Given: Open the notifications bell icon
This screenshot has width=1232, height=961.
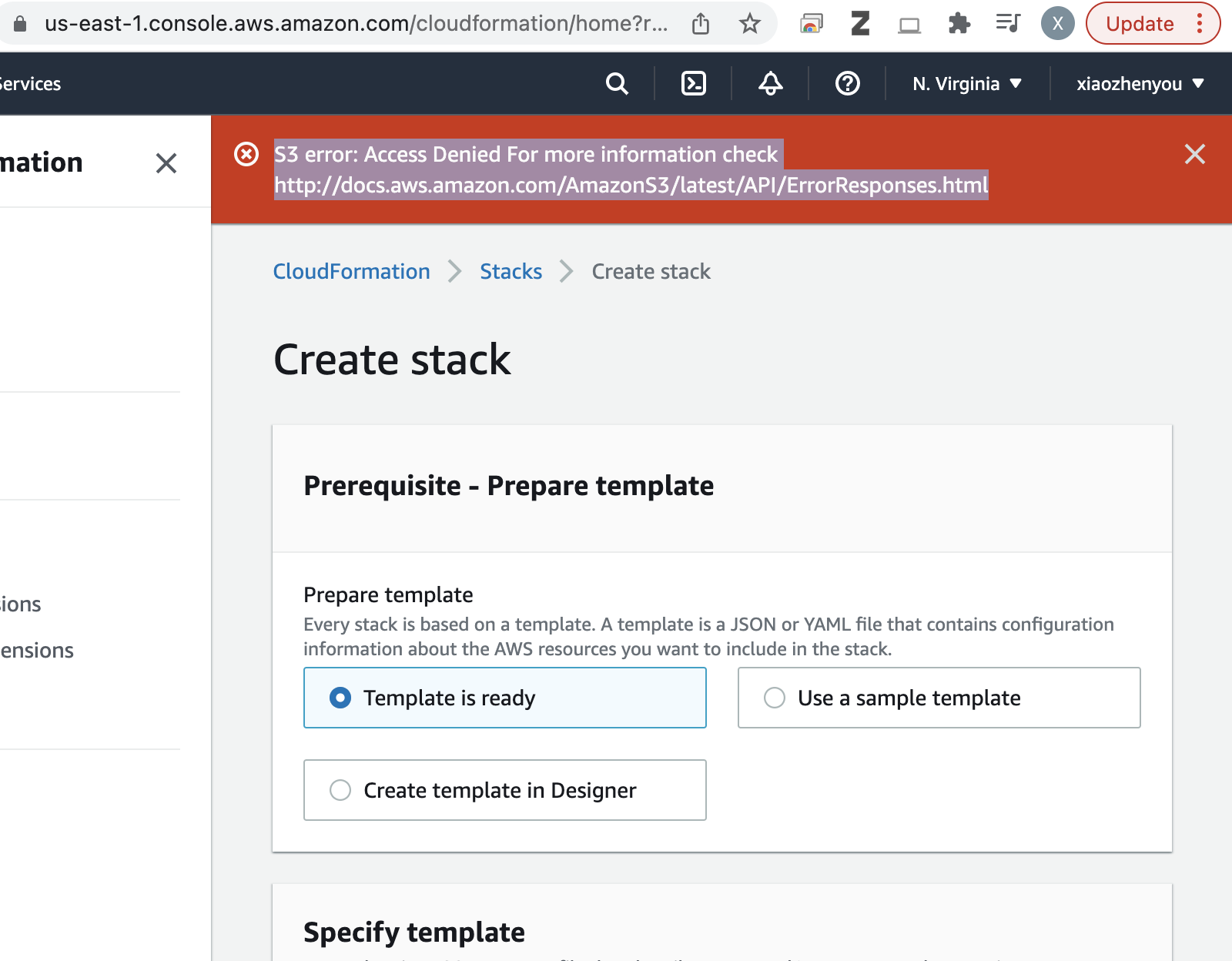Looking at the screenshot, I should point(770,83).
